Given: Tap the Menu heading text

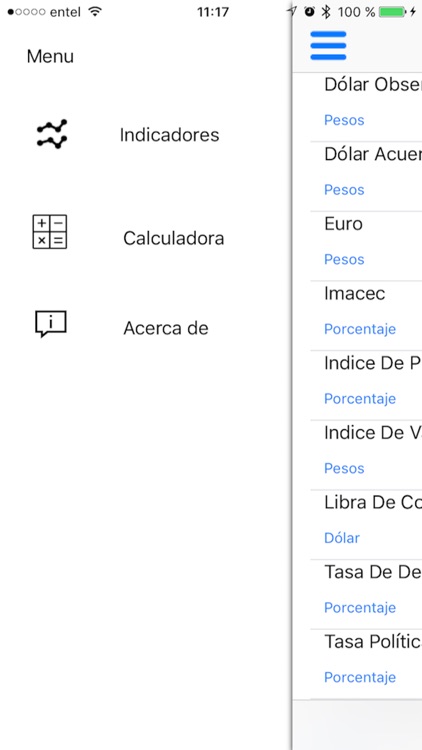Looking at the screenshot, I should 50,56.
